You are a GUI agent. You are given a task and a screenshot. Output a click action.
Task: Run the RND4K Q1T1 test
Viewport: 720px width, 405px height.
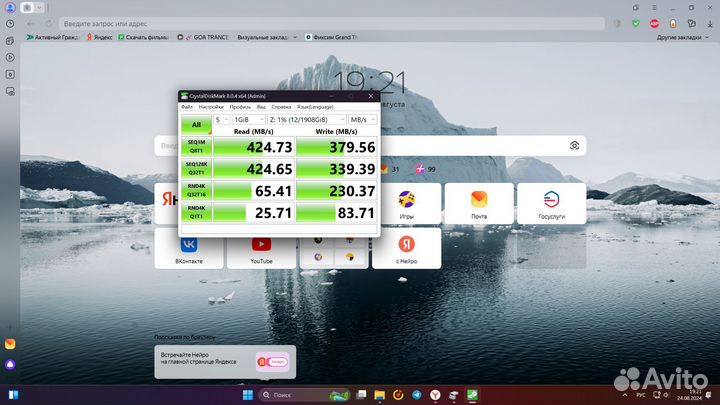(196, 213)
